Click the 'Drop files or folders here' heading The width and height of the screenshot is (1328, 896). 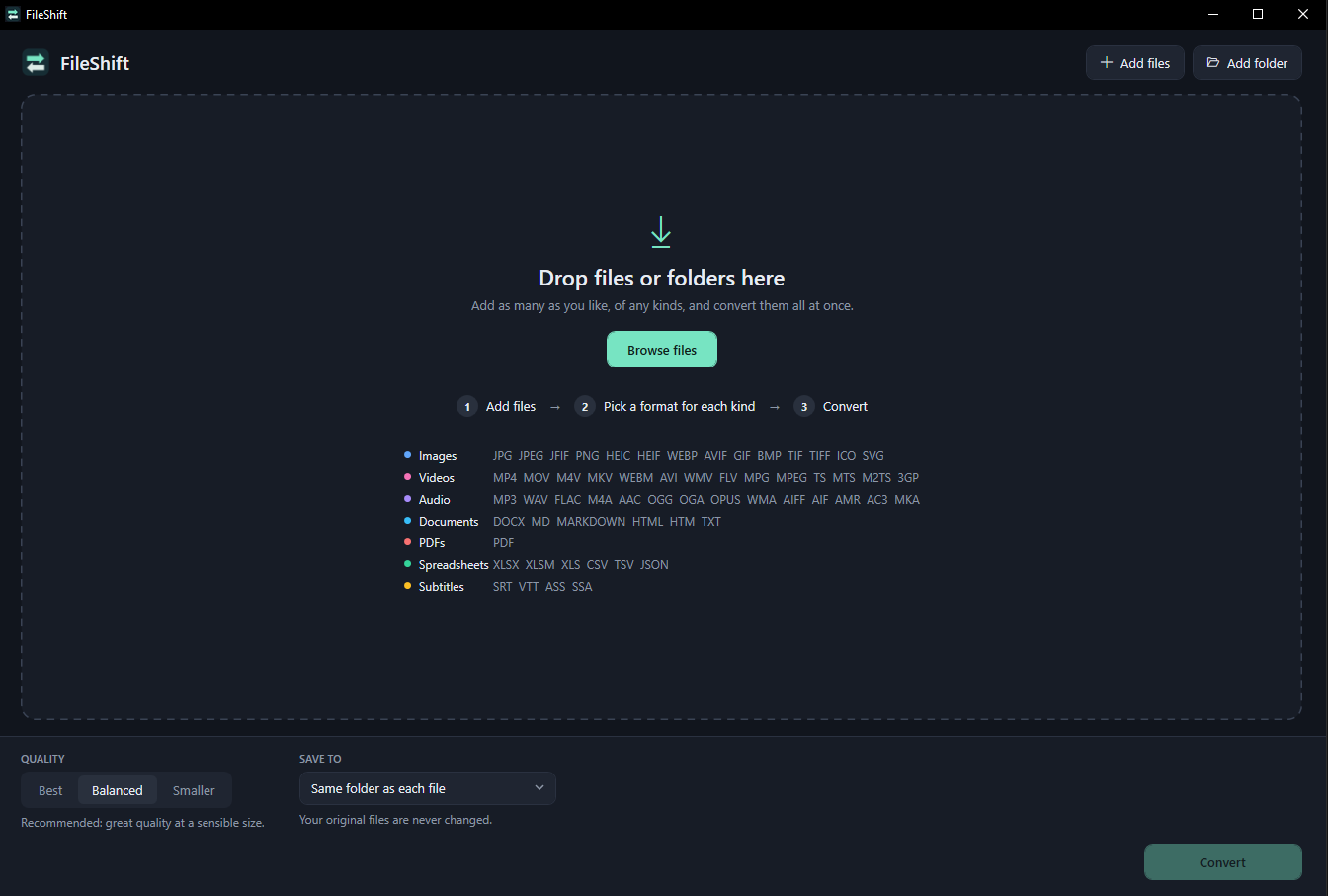tap(662, 279)
